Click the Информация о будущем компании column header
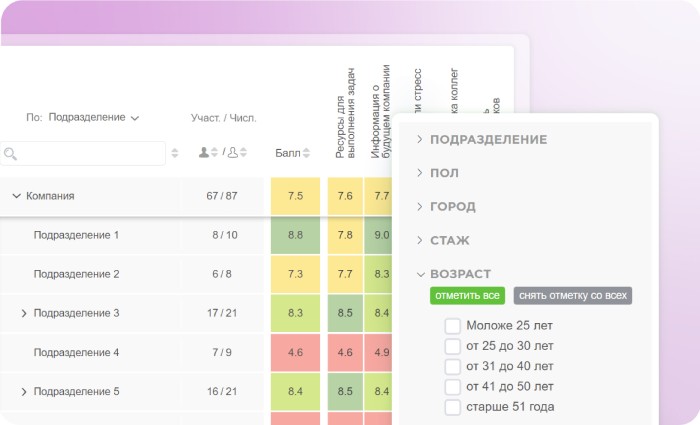Image resolution: width=700 pixels, height=425 pixels. (x=380, y=112)
